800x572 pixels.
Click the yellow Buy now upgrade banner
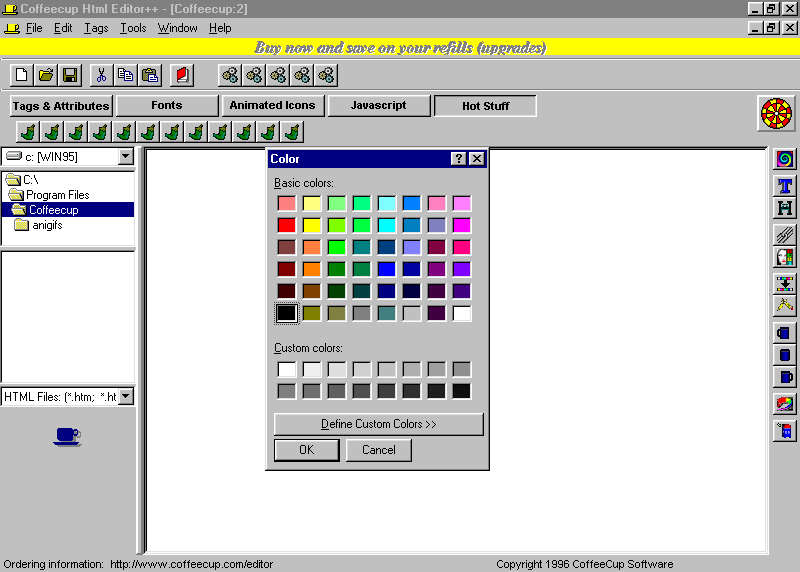400,47
